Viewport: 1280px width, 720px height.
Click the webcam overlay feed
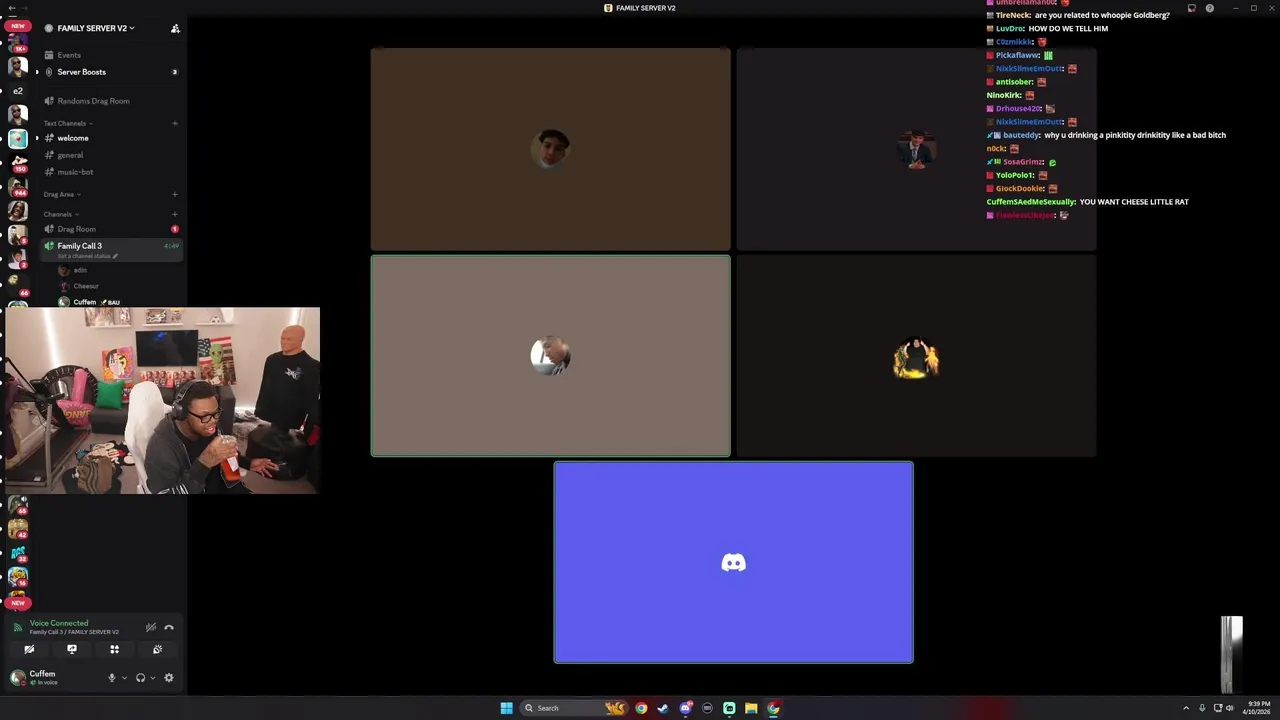[x=160, y=400]
